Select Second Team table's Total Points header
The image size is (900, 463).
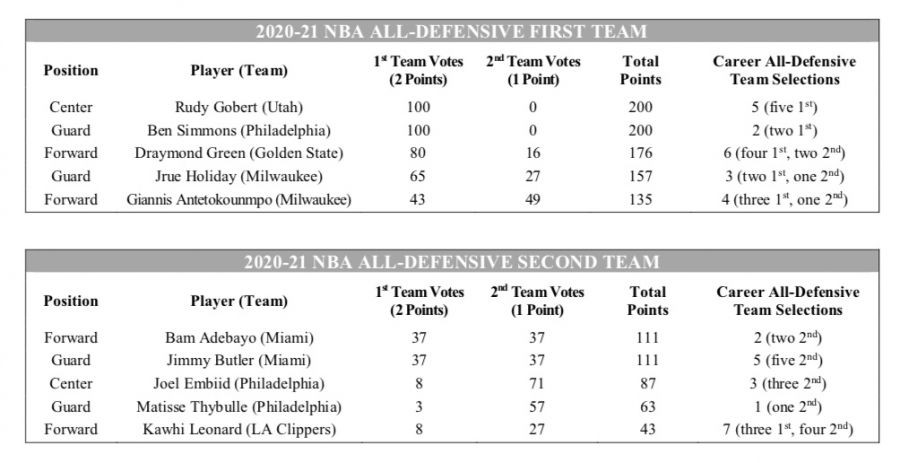648,301
